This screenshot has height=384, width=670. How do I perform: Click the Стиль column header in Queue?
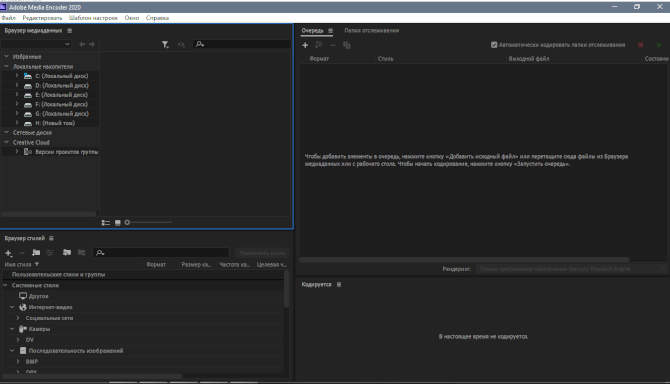385,59
